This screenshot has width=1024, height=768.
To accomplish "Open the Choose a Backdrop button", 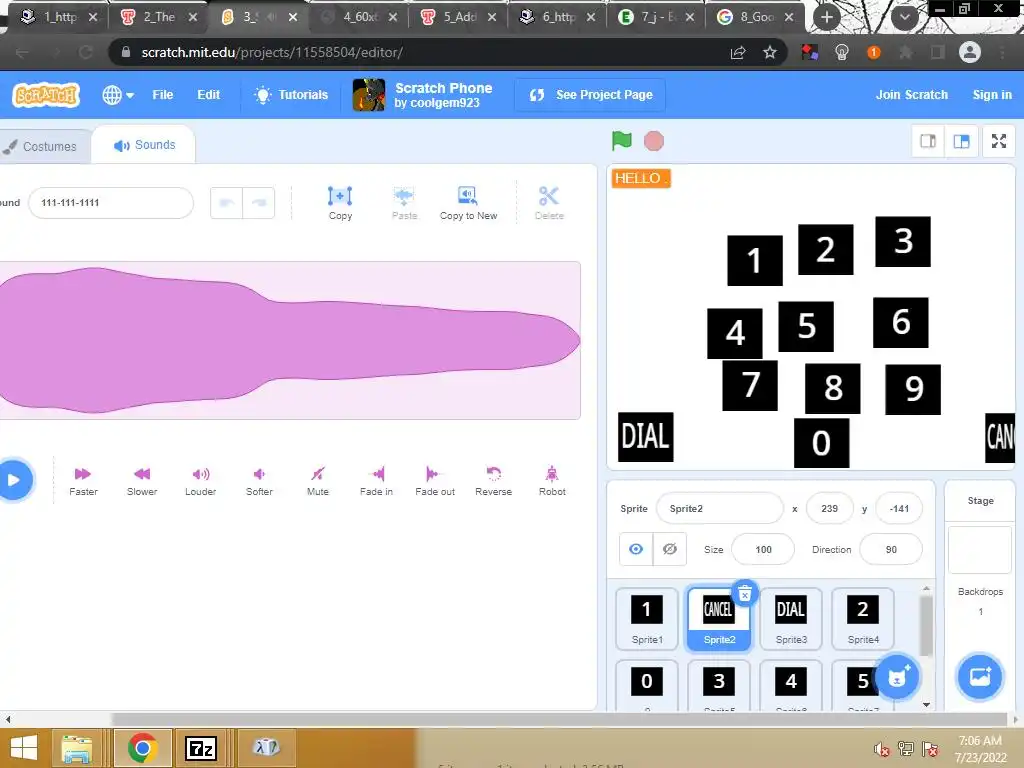I will click(x=980, y=677).
